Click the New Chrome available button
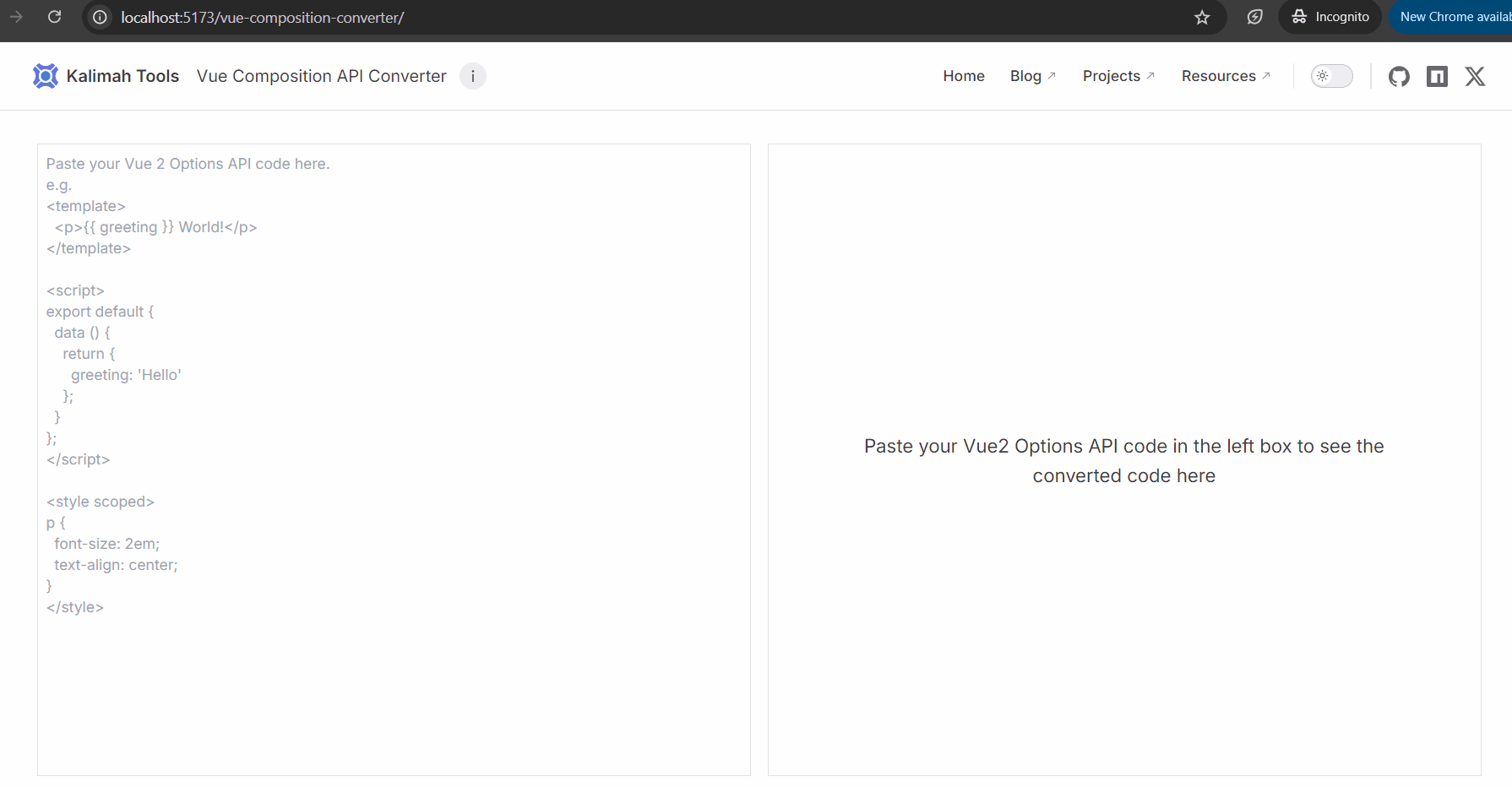The image size is (1512, 787). [x=1451, y=17]
